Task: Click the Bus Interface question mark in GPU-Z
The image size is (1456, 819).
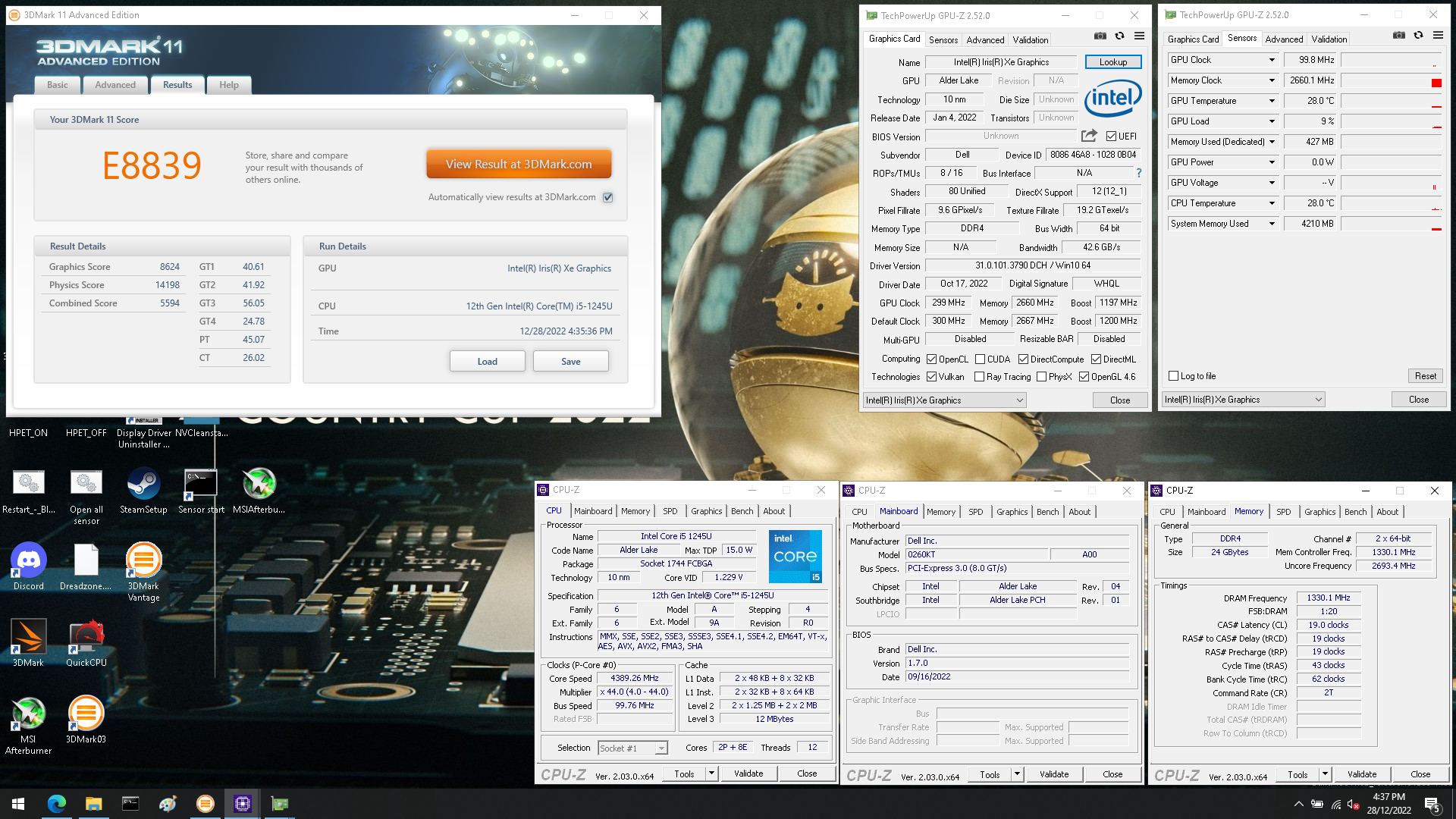Action: click(x=1138, y=173)
